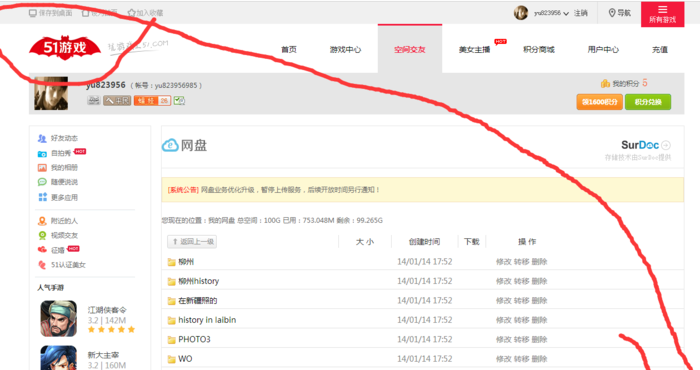Screen dimensions: 700x370
Task: Click the 我的积分 coin icon
Action: [605, 83]
